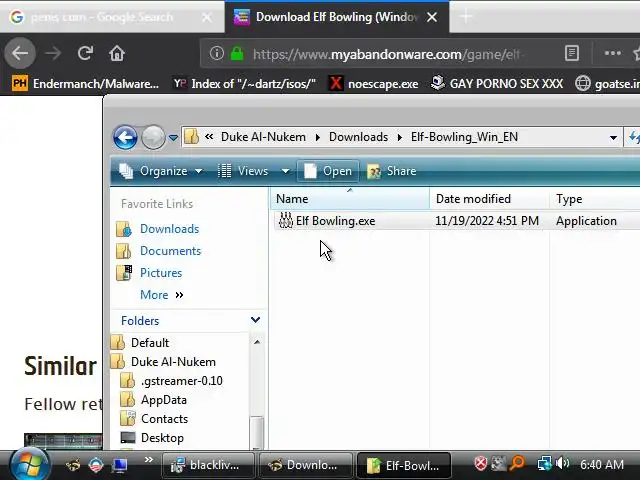Open page actions three-dot menu
The height and width of the screenshot is (480, 640).
tap(613, 53)
